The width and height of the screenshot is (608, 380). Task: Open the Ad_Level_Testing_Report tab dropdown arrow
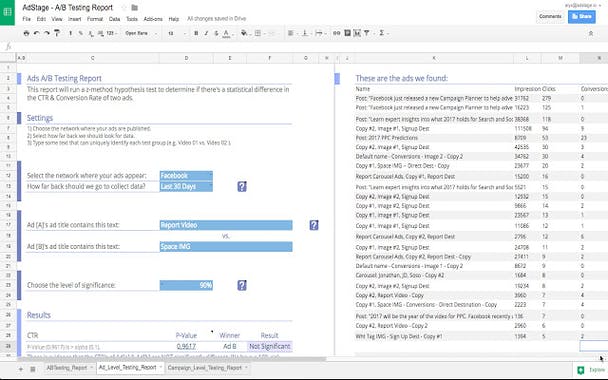161,367
